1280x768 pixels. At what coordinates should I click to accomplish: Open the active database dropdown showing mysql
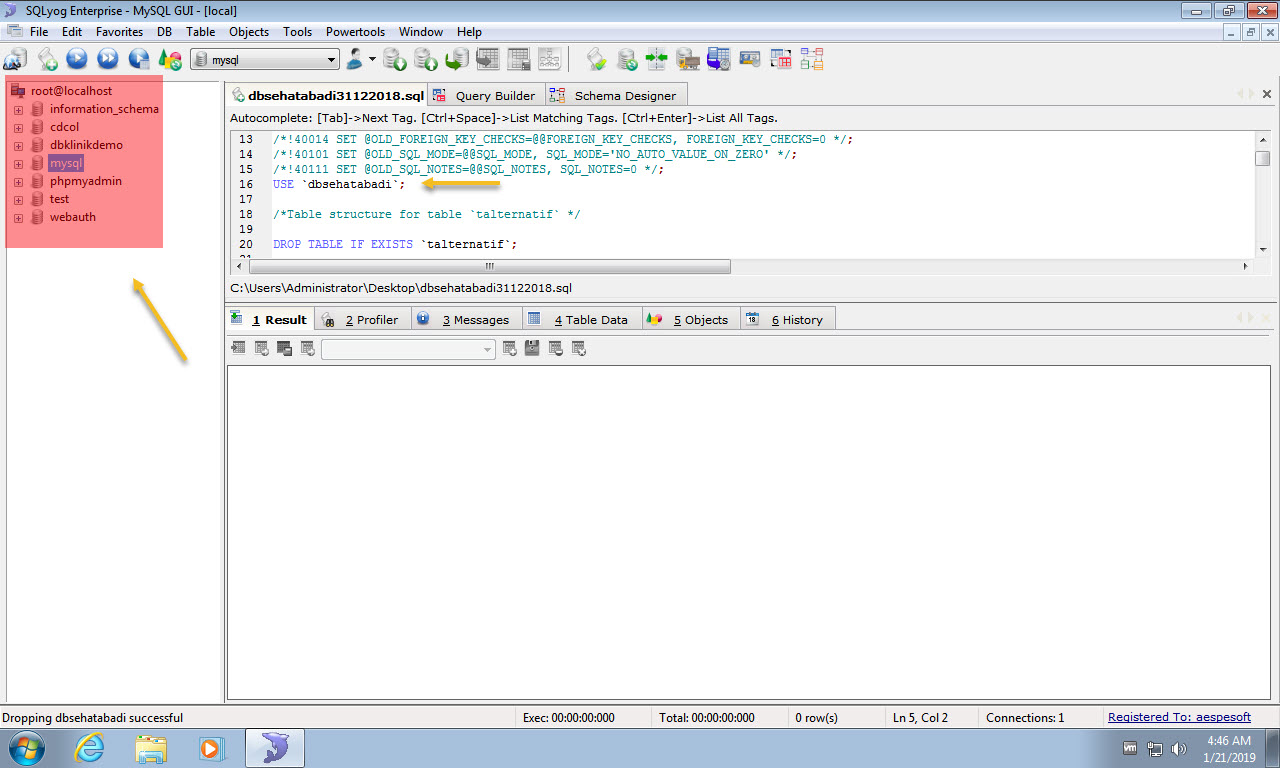click(265, 60)
